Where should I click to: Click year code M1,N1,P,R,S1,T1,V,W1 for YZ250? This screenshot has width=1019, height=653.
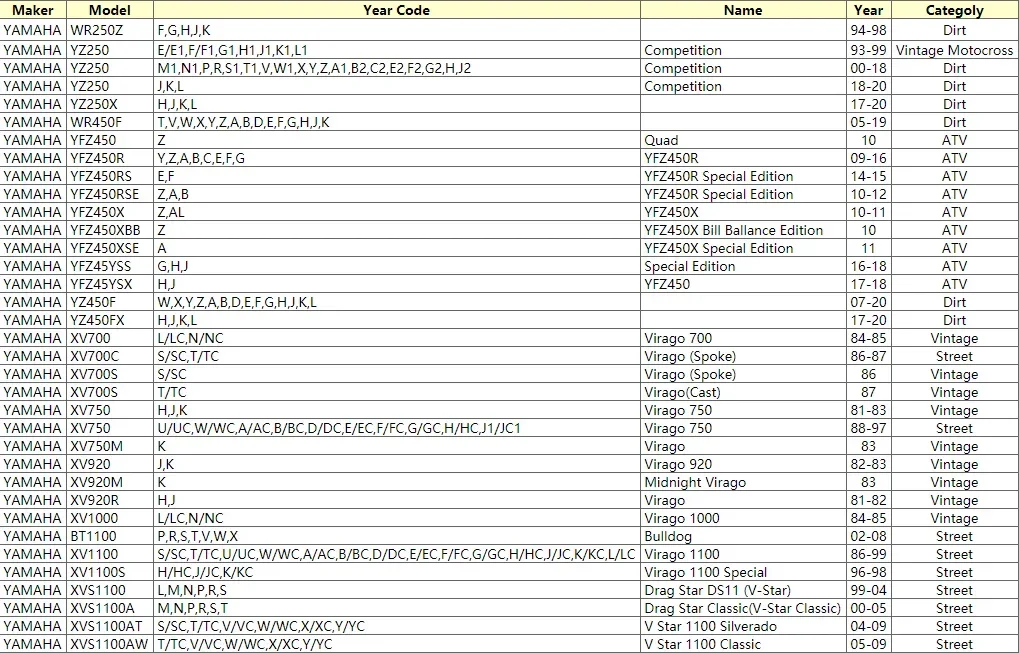[396, 68]
